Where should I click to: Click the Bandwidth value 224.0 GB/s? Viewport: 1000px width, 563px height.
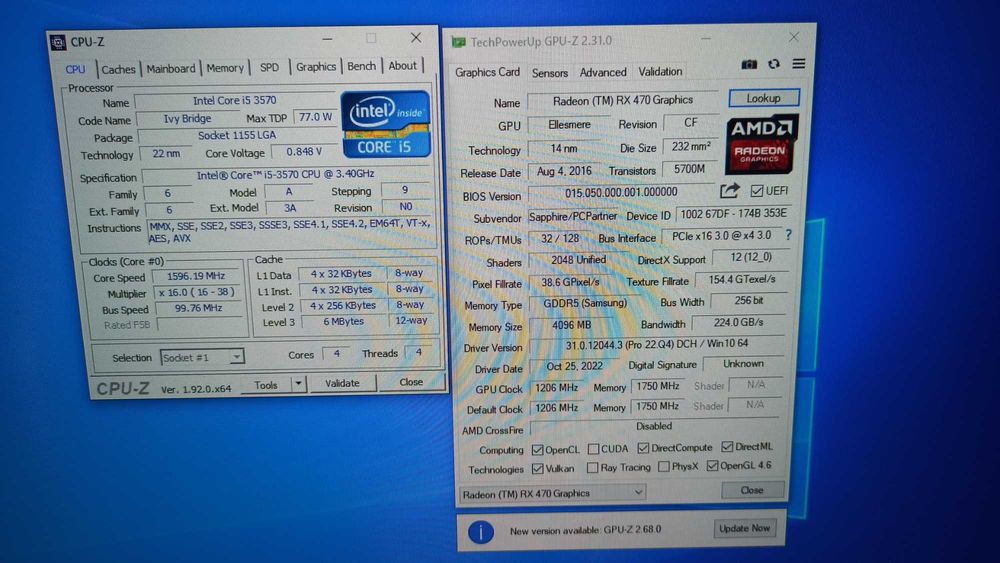click(739, 322)
